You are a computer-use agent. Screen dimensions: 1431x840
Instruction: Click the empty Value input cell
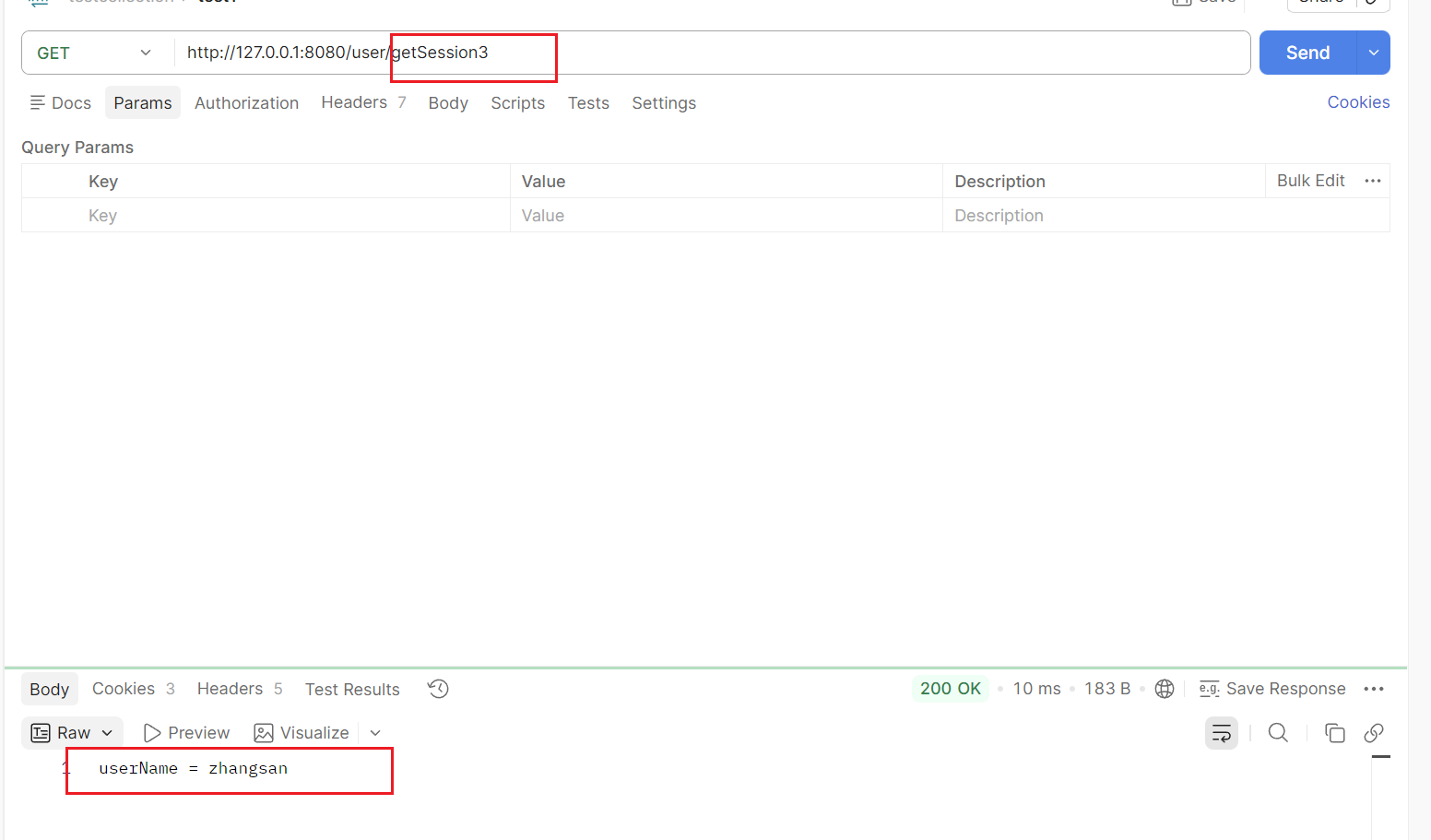tap(727, 215)
